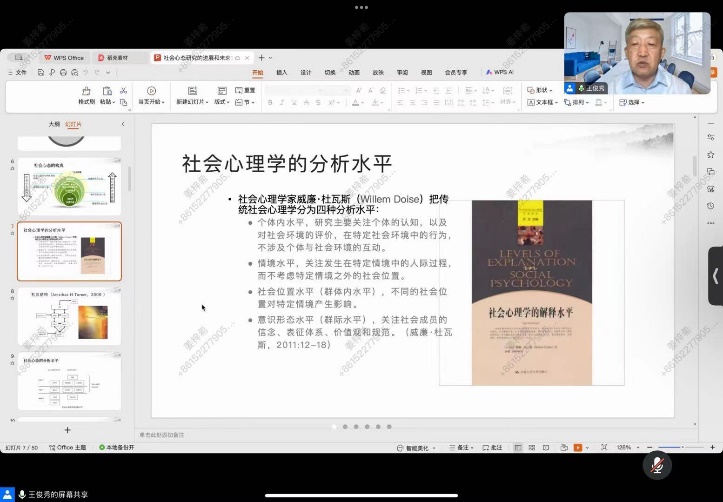Click the add slide plus icon below thumbnails
This screenshot has height=502, width=723.
68,429
